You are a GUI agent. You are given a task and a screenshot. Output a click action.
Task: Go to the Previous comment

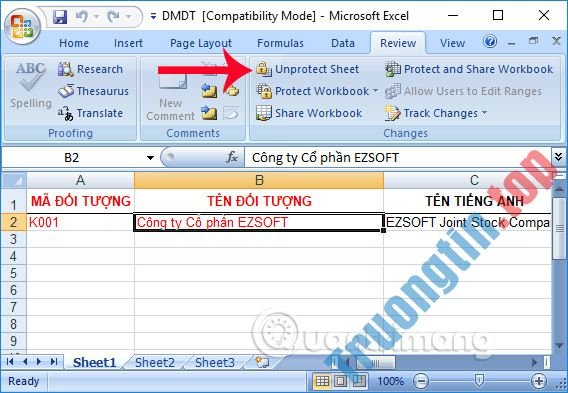pos(209,91)
